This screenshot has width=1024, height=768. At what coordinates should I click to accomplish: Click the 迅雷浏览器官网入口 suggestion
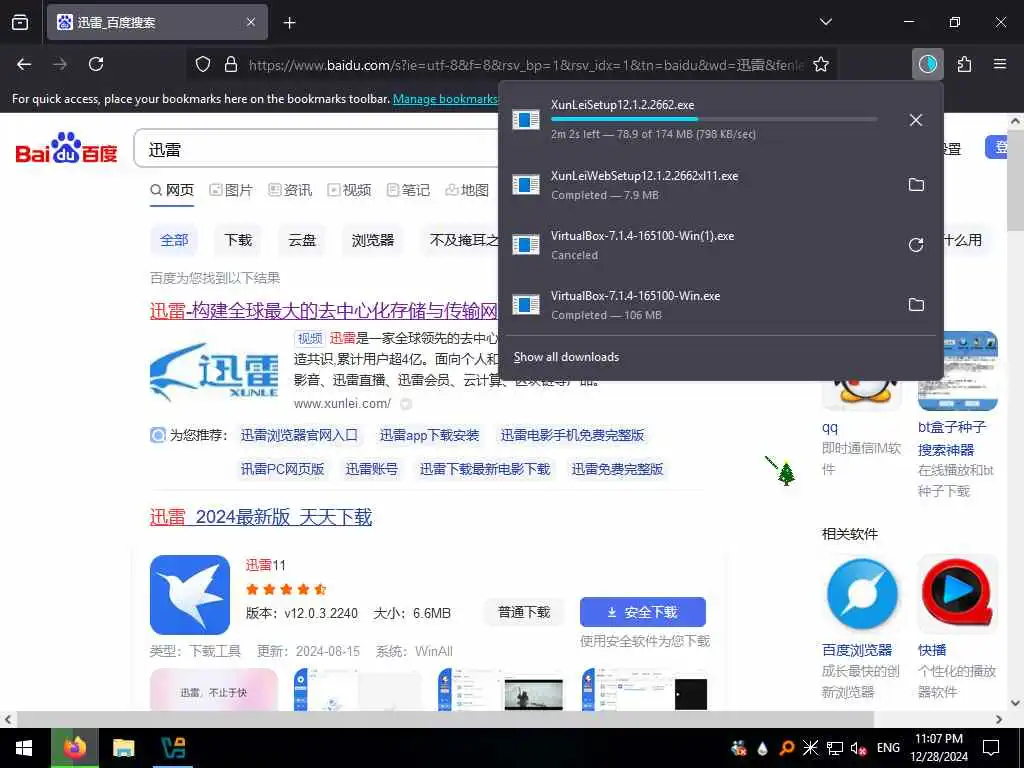[299, 435]
